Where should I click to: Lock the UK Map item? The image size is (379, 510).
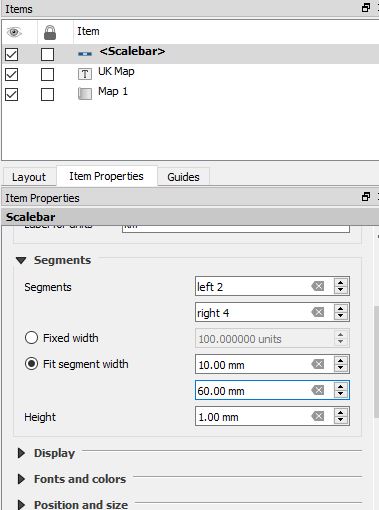[x=47, y=74]
